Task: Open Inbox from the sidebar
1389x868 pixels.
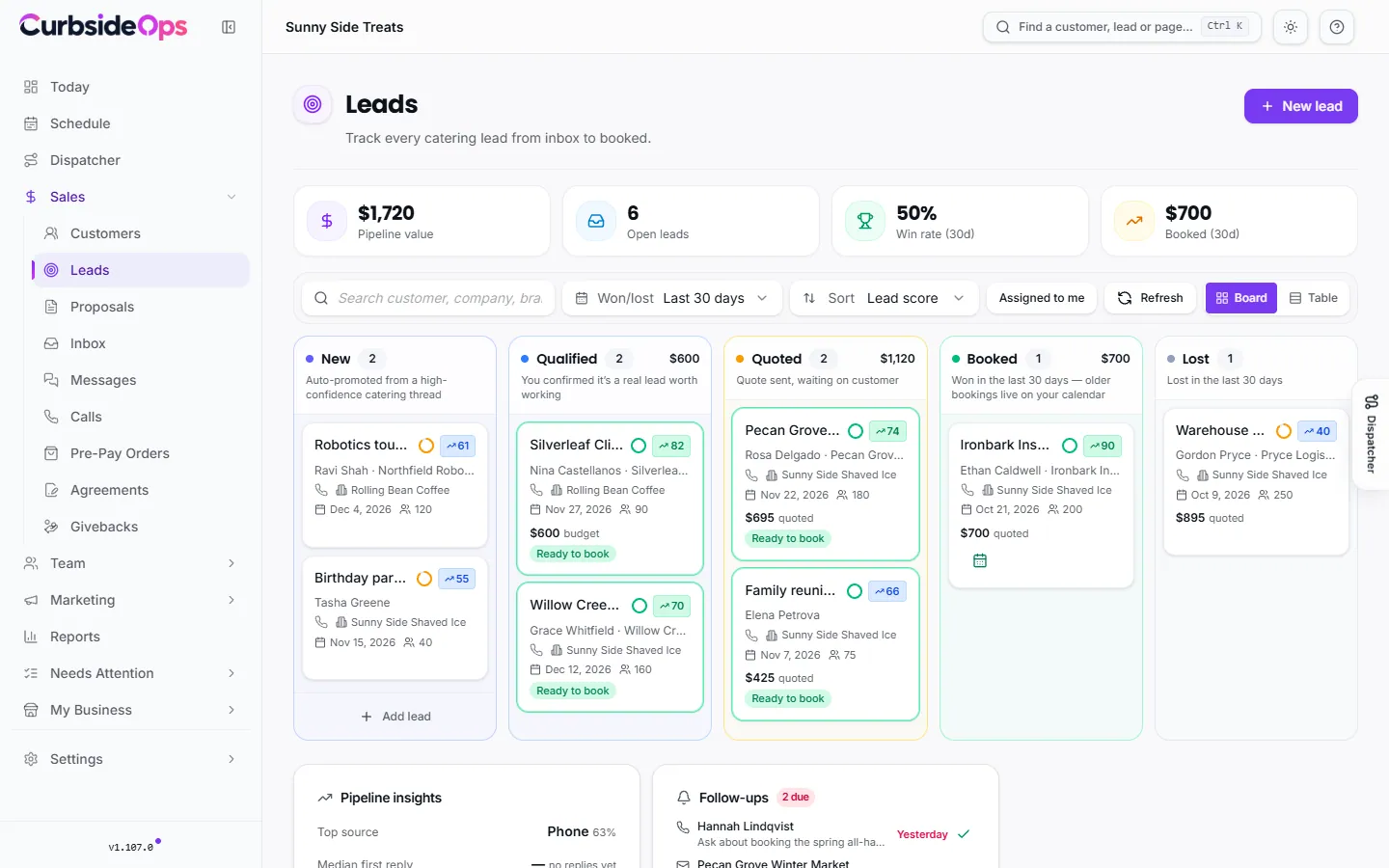Action: click(141, 343)
